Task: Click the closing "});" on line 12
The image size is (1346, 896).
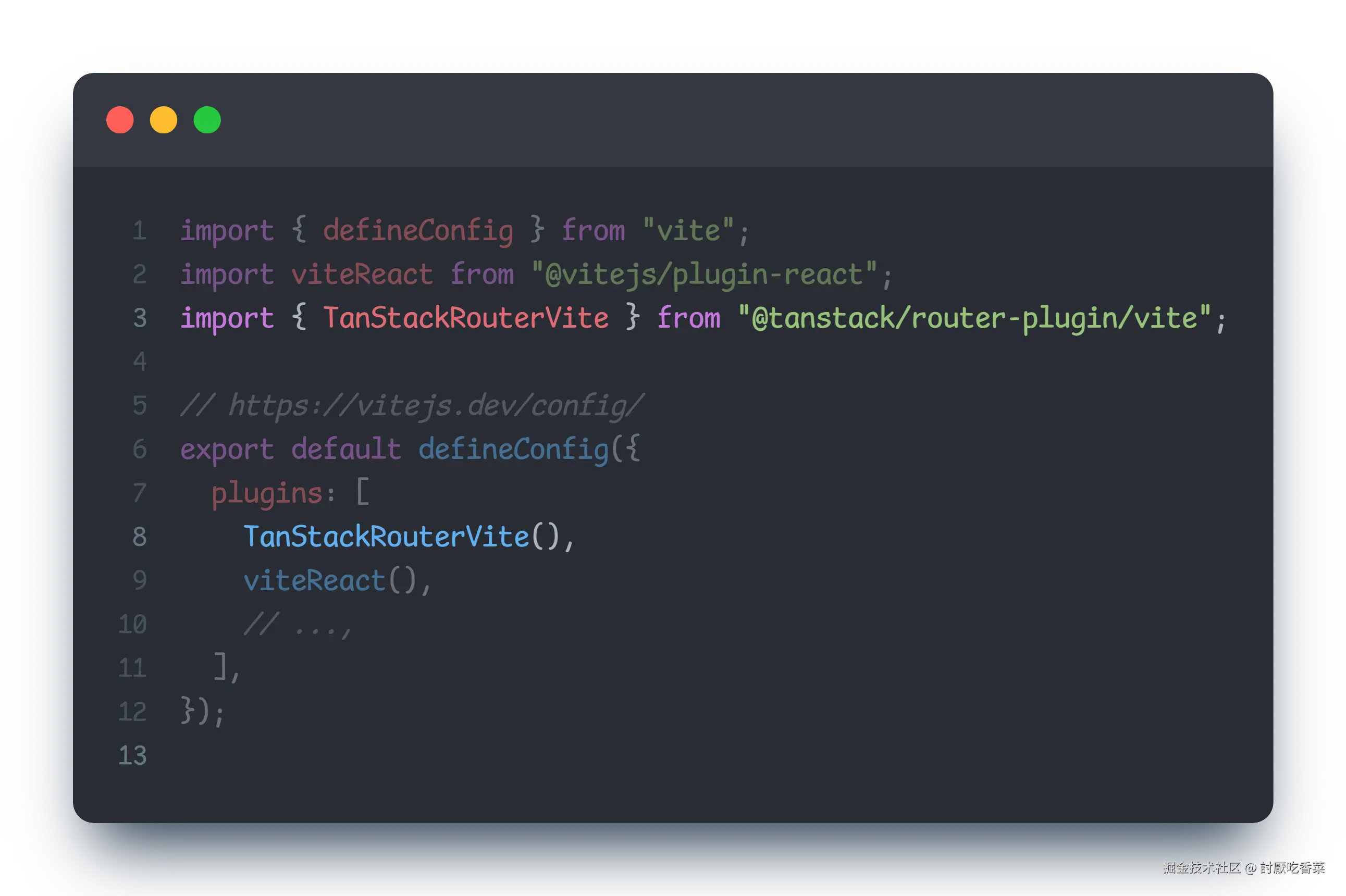Action: 203,712
